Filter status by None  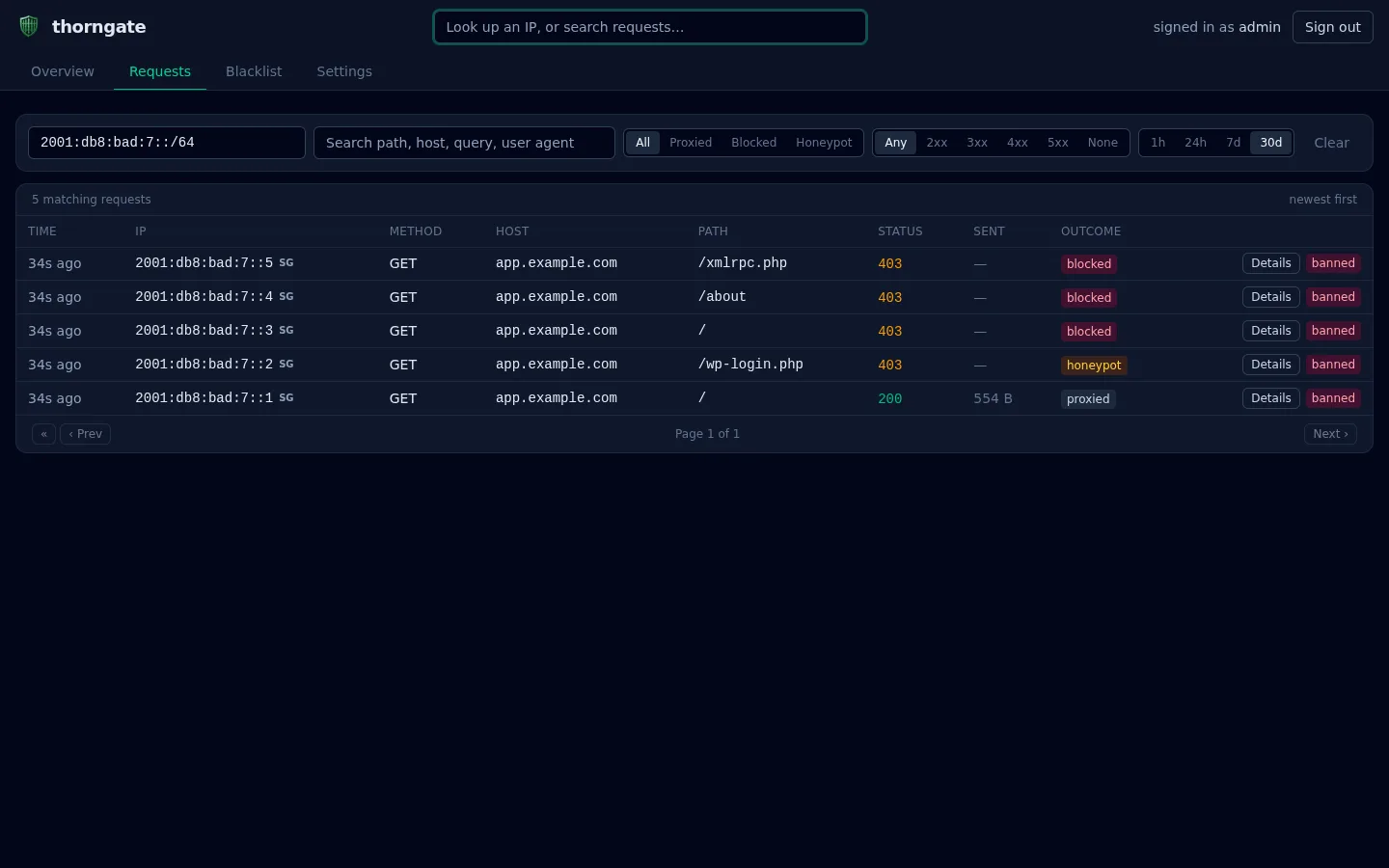1103,143
